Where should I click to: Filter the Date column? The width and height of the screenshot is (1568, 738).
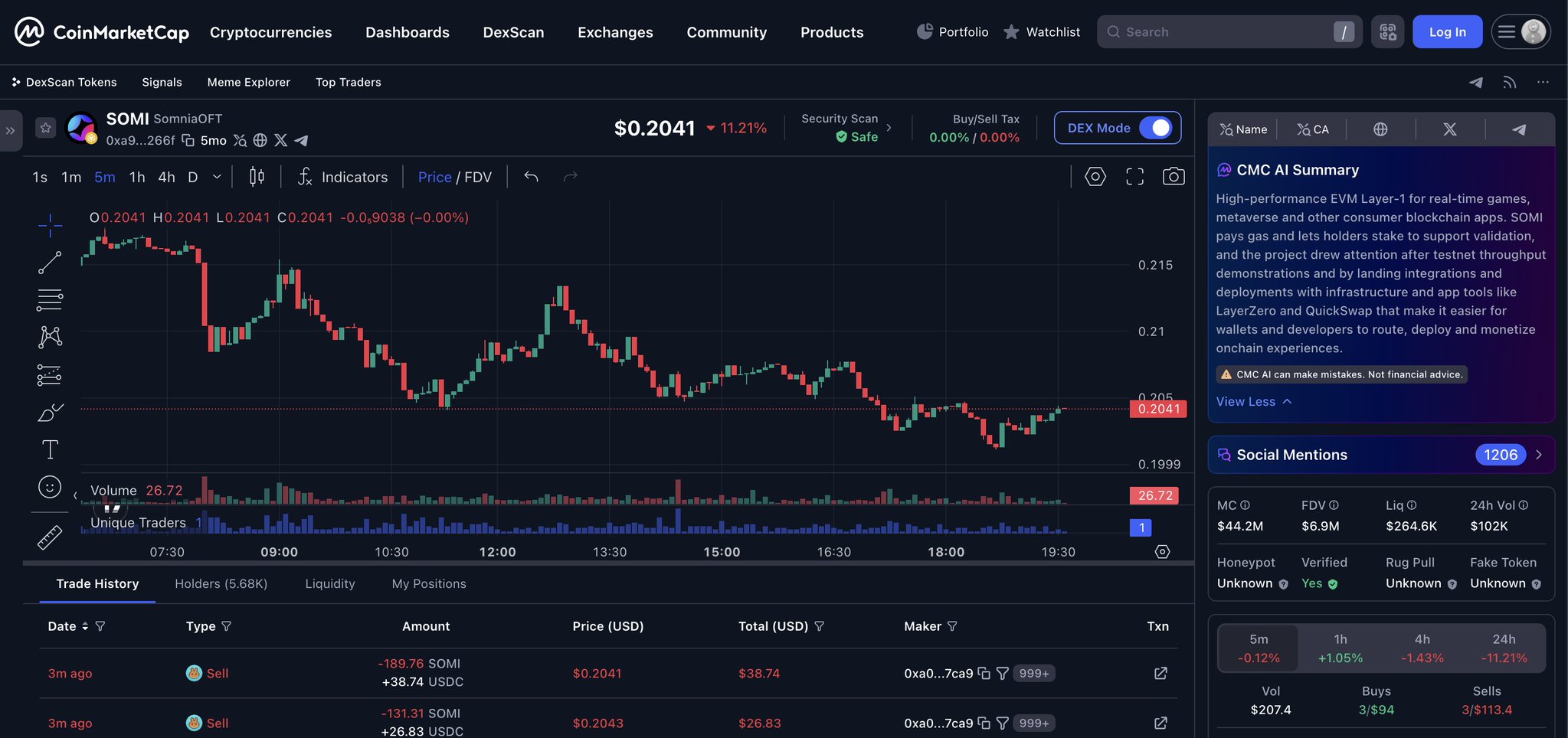click(100, 626)
